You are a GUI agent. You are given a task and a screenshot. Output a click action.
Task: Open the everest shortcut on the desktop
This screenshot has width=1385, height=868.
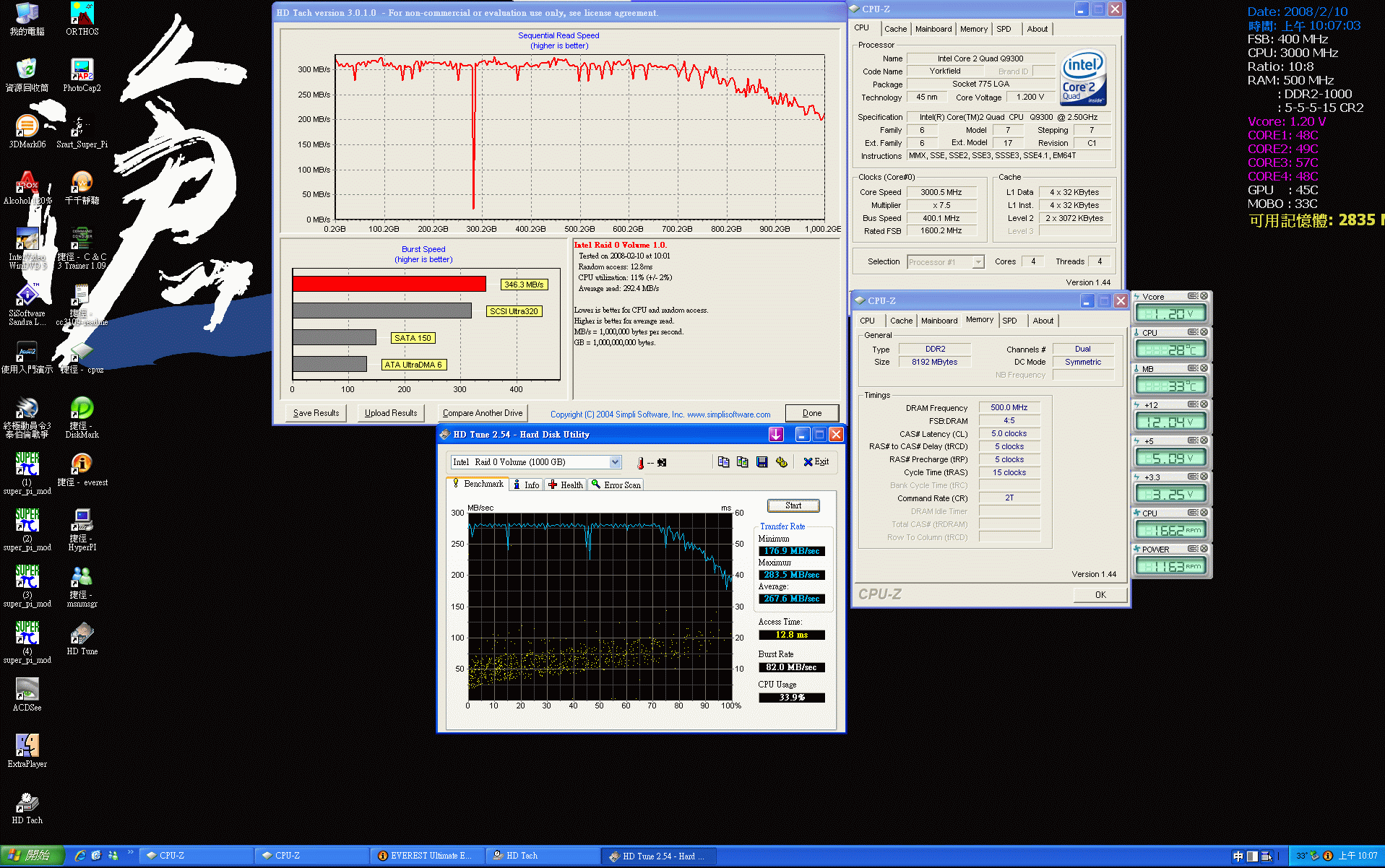coord(82,470)
